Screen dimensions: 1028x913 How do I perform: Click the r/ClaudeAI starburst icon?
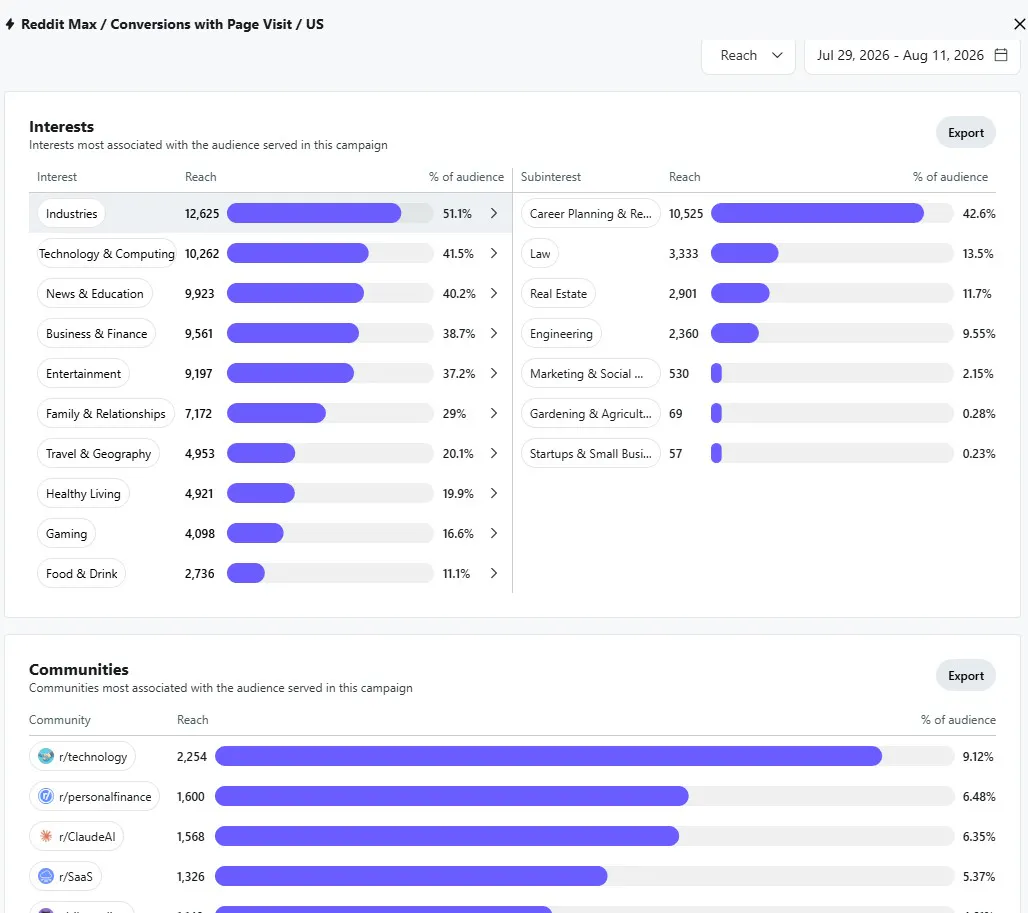point(46,836)
